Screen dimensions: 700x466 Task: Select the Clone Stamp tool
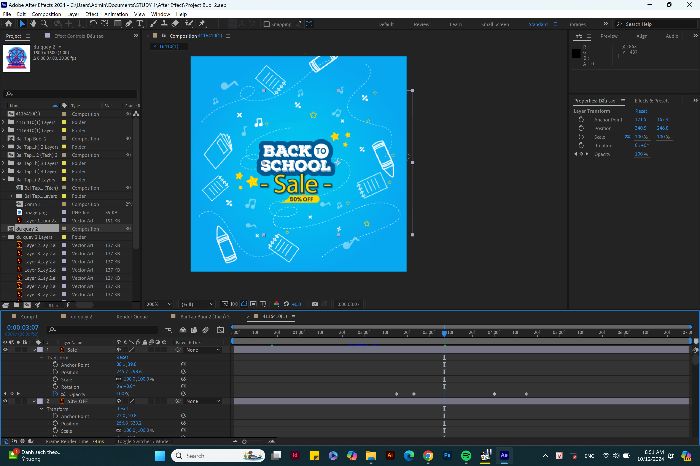pos(164,24)
